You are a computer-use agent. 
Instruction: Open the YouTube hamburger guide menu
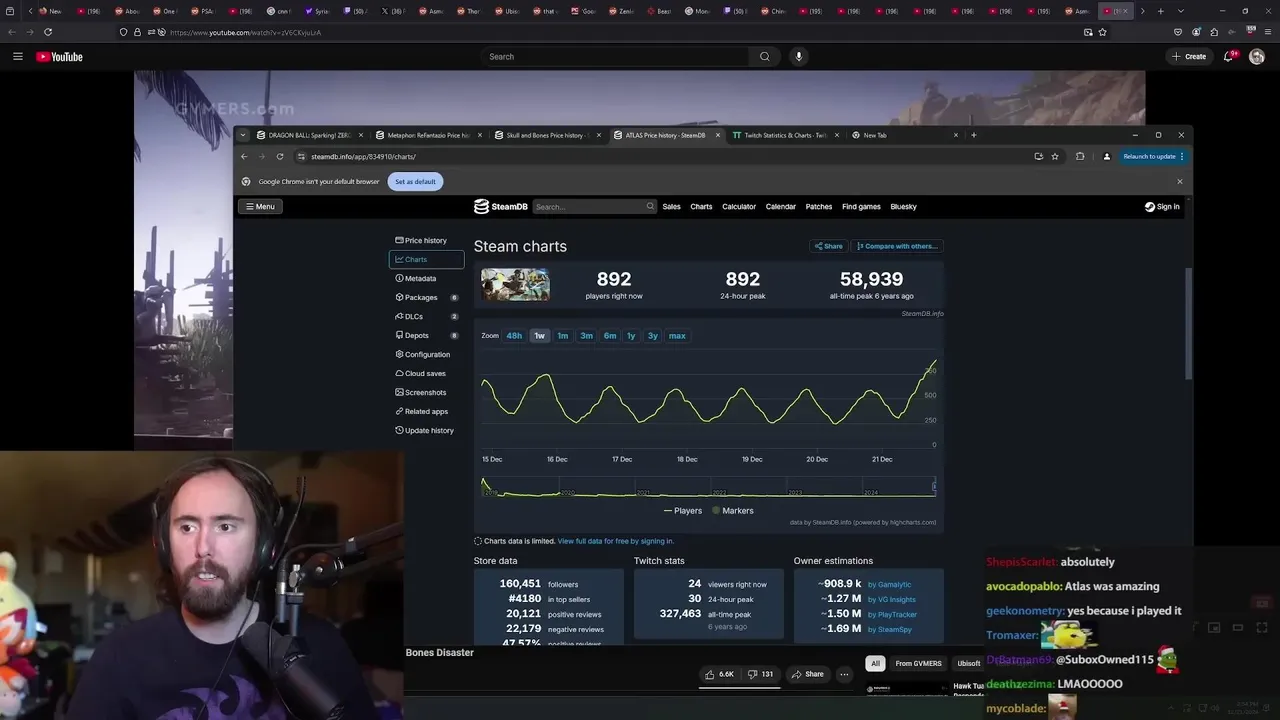coord(18,57)
